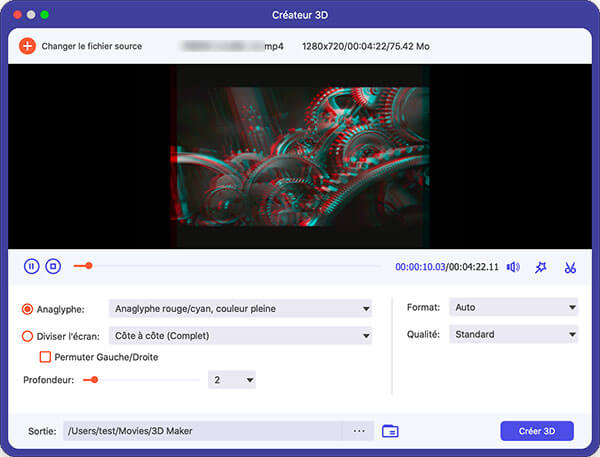This screenshot has width=600, height=457.
Task: Click the Créateur 3D window title
Action: point(300,15)
